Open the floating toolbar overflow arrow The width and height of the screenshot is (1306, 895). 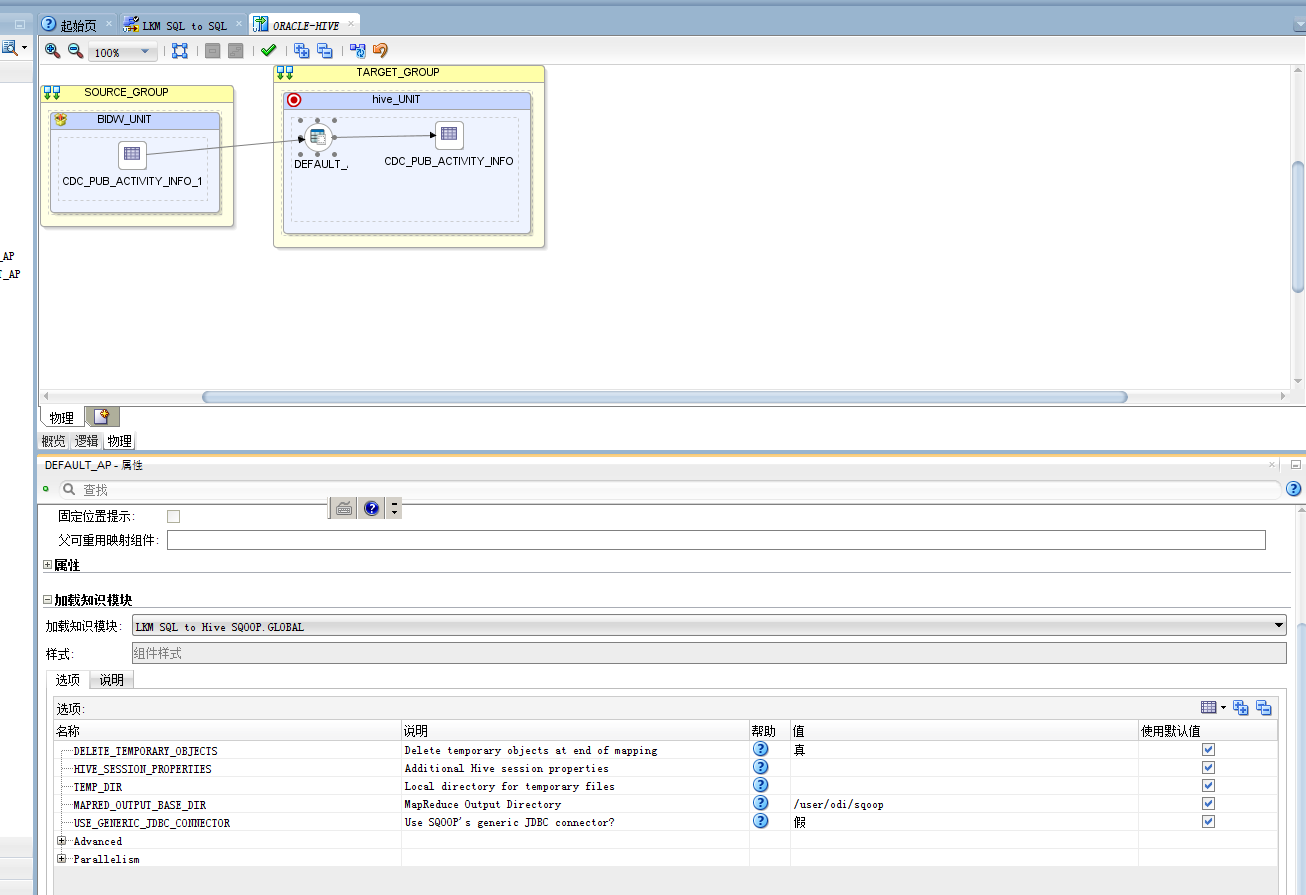click(395, 509)
